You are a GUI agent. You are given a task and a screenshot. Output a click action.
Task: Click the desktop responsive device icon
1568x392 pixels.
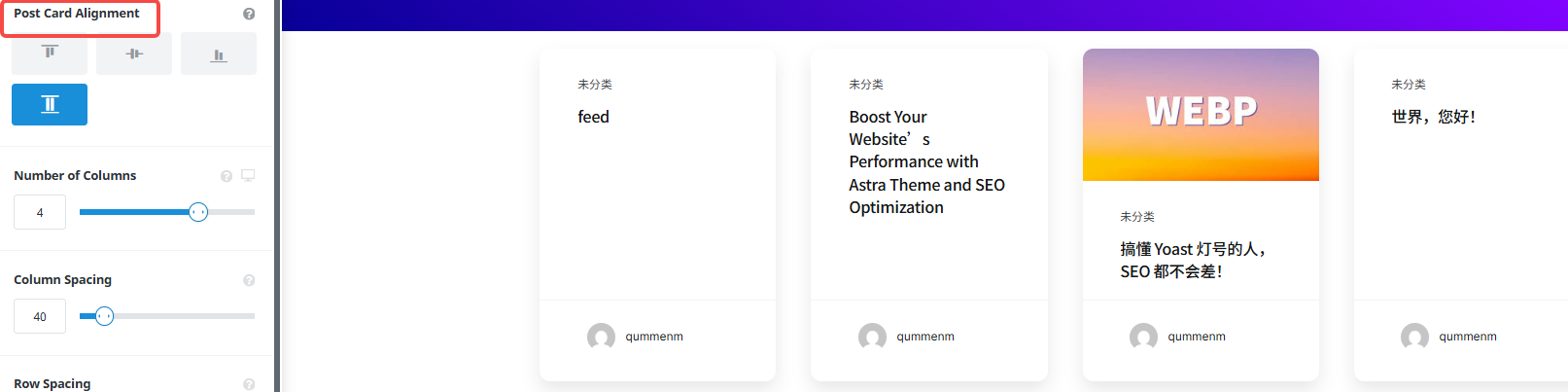coord(248,175)
